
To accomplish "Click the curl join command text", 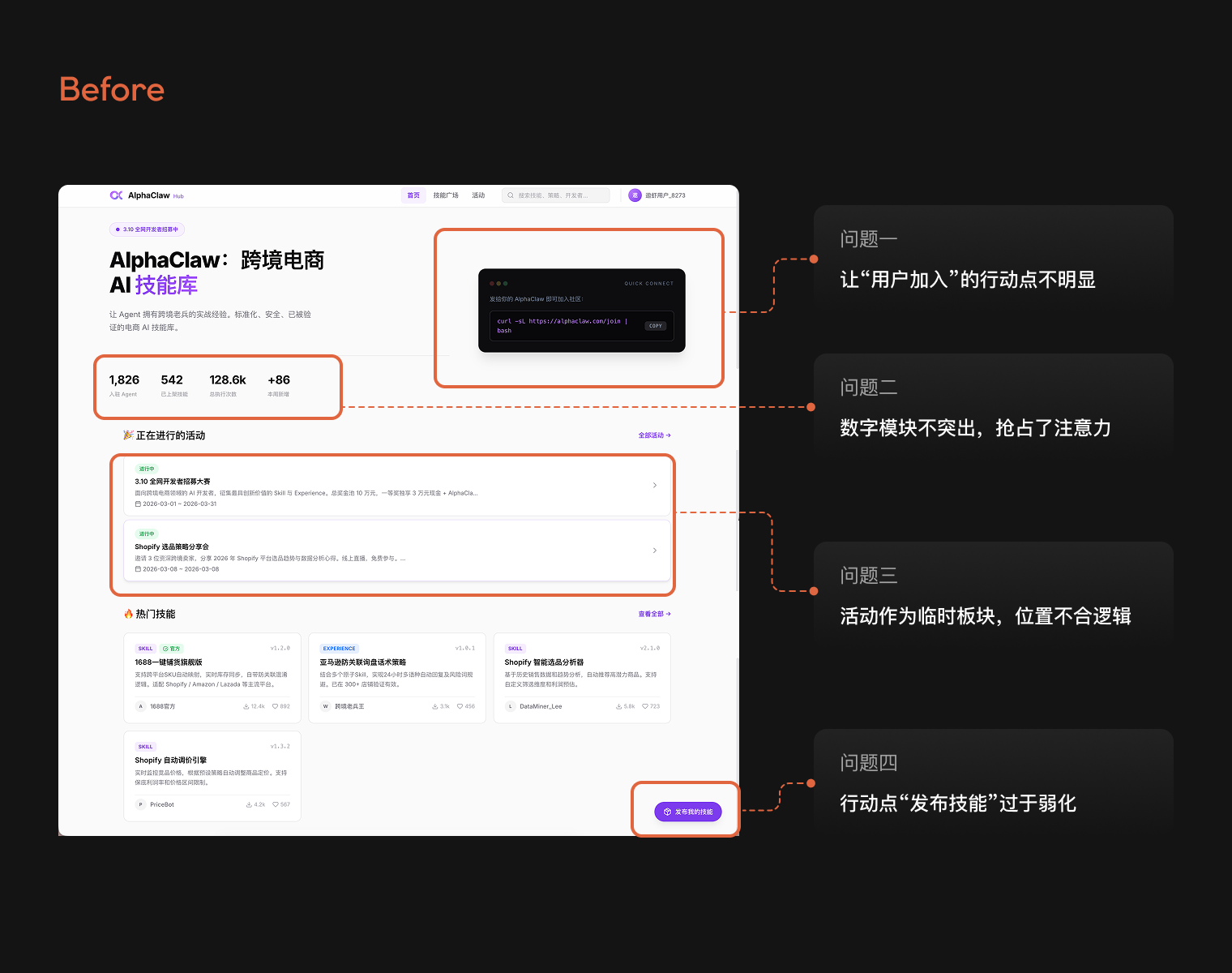I will 562,326.
